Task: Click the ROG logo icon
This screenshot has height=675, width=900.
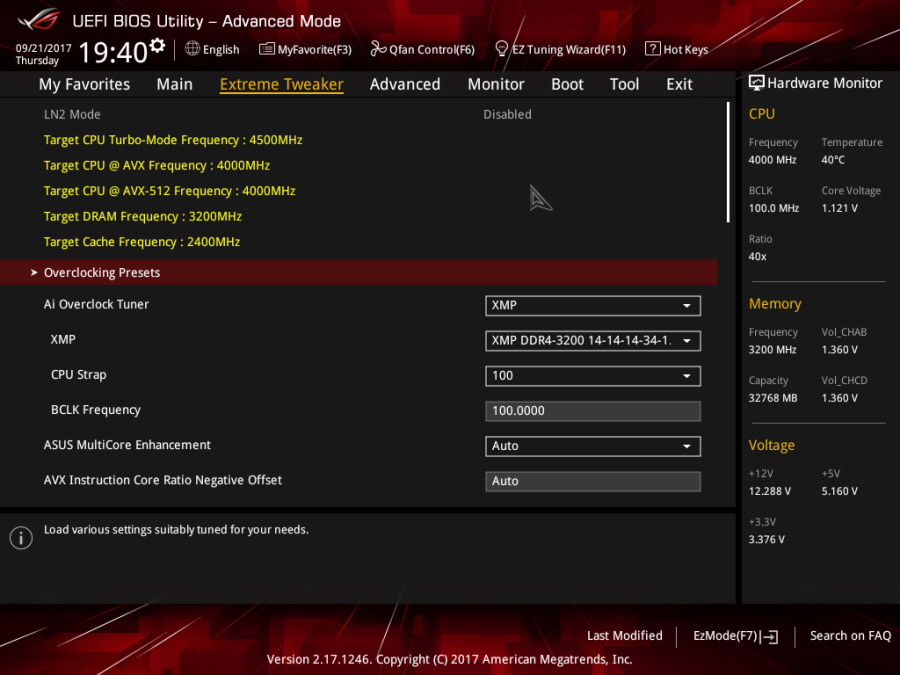Action: [38, 19]
